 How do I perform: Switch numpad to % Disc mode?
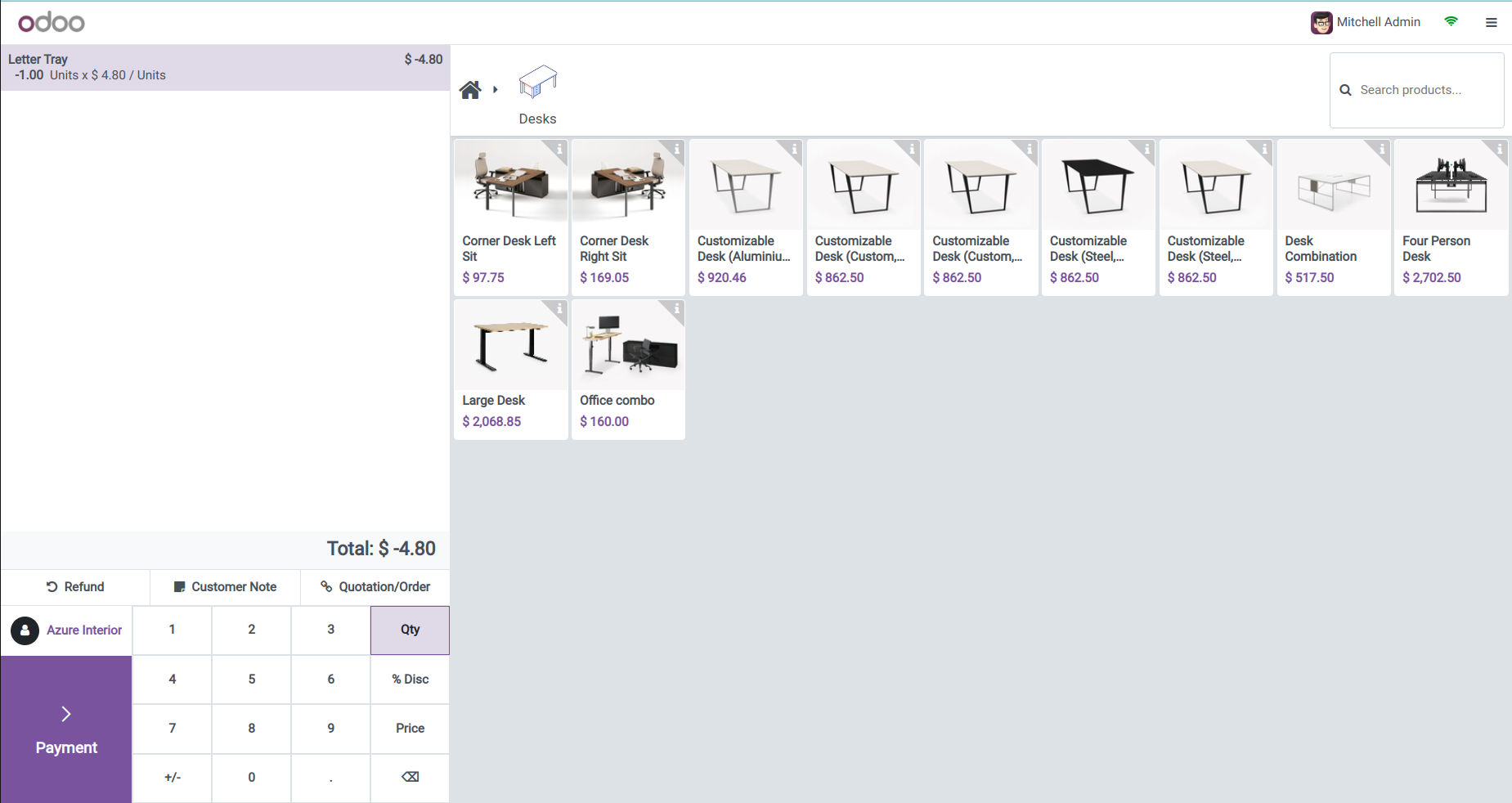pos(410,680)
